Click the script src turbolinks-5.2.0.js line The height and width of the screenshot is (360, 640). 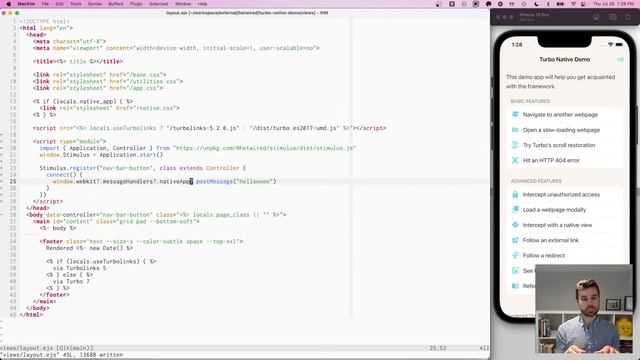pyautogui.click(x=209, y=128)
